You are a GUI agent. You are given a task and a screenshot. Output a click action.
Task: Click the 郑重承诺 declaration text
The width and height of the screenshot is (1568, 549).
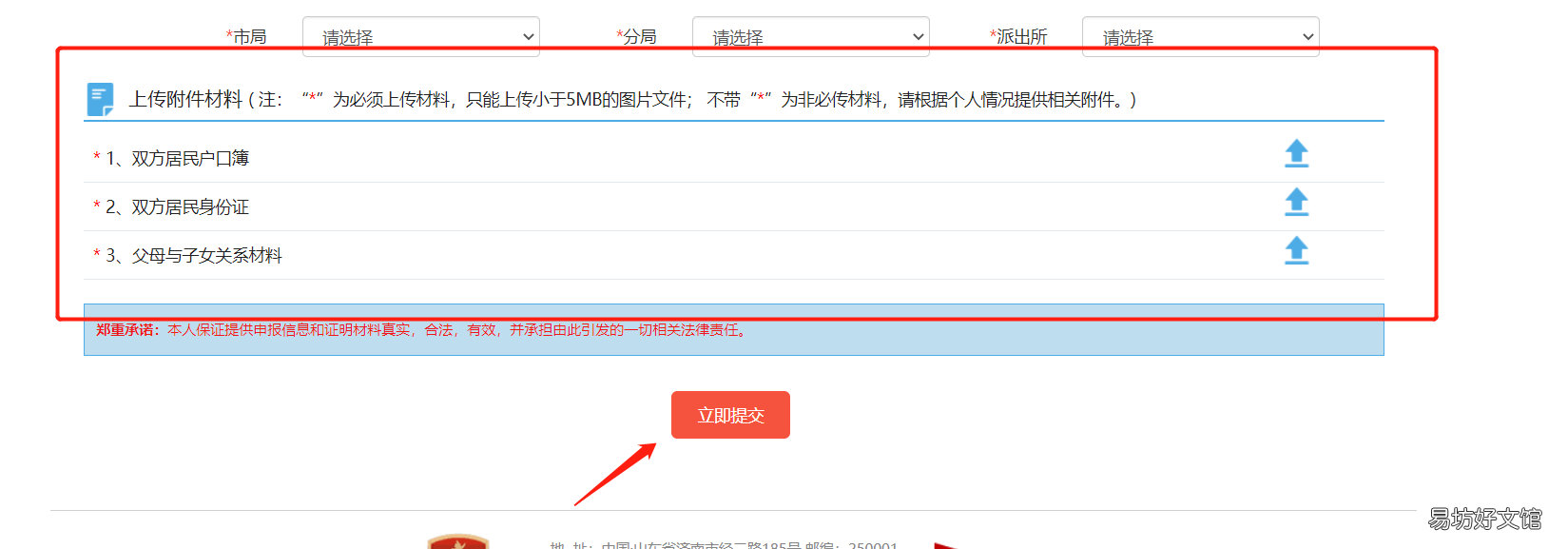pyautogui.click(x=423, y=330)
